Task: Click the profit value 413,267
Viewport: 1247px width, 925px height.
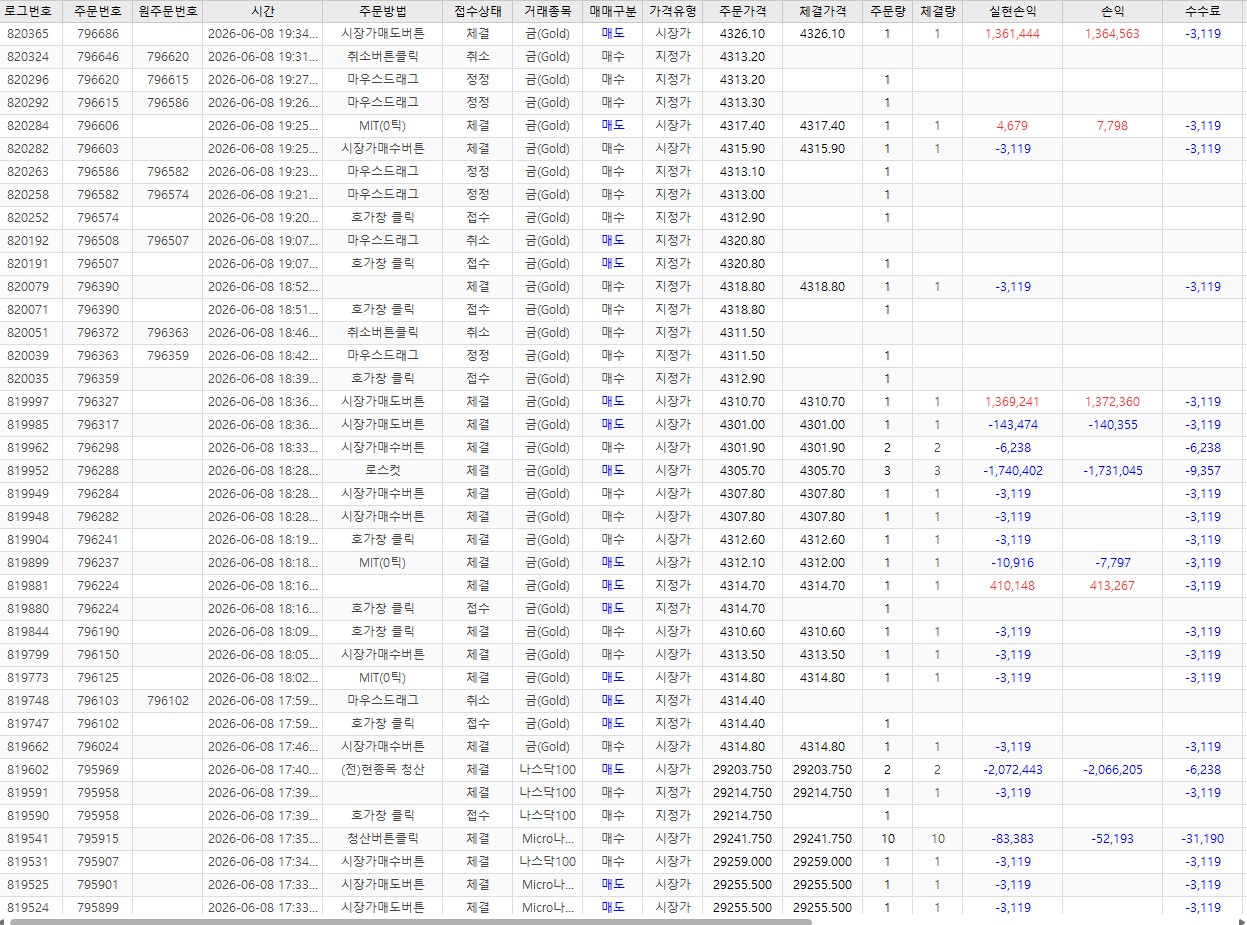Action: [1112, 585]
